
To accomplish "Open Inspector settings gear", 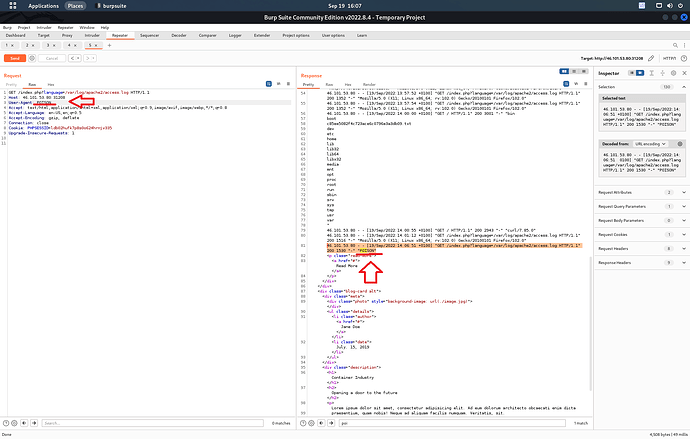I will click(673, 73).
